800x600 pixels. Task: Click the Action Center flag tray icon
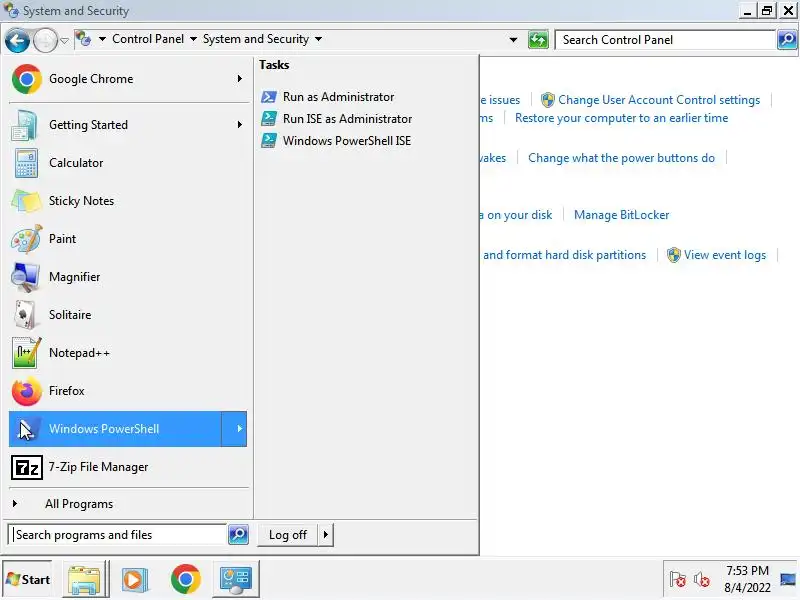pyautogui.click(x=678, y=579)
